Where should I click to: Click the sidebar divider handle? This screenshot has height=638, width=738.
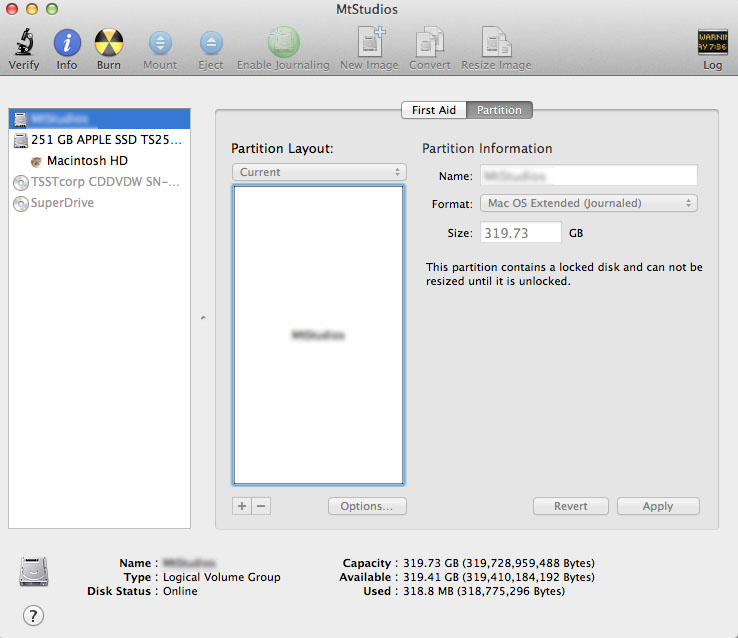203,318
